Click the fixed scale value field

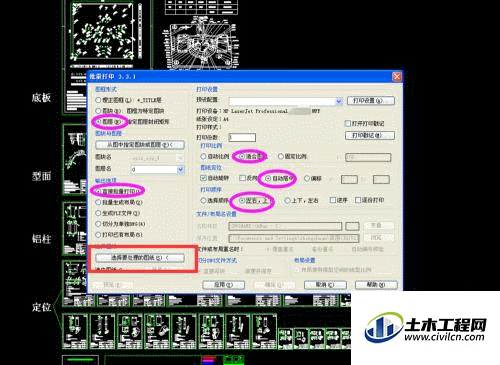pos(368,157)
